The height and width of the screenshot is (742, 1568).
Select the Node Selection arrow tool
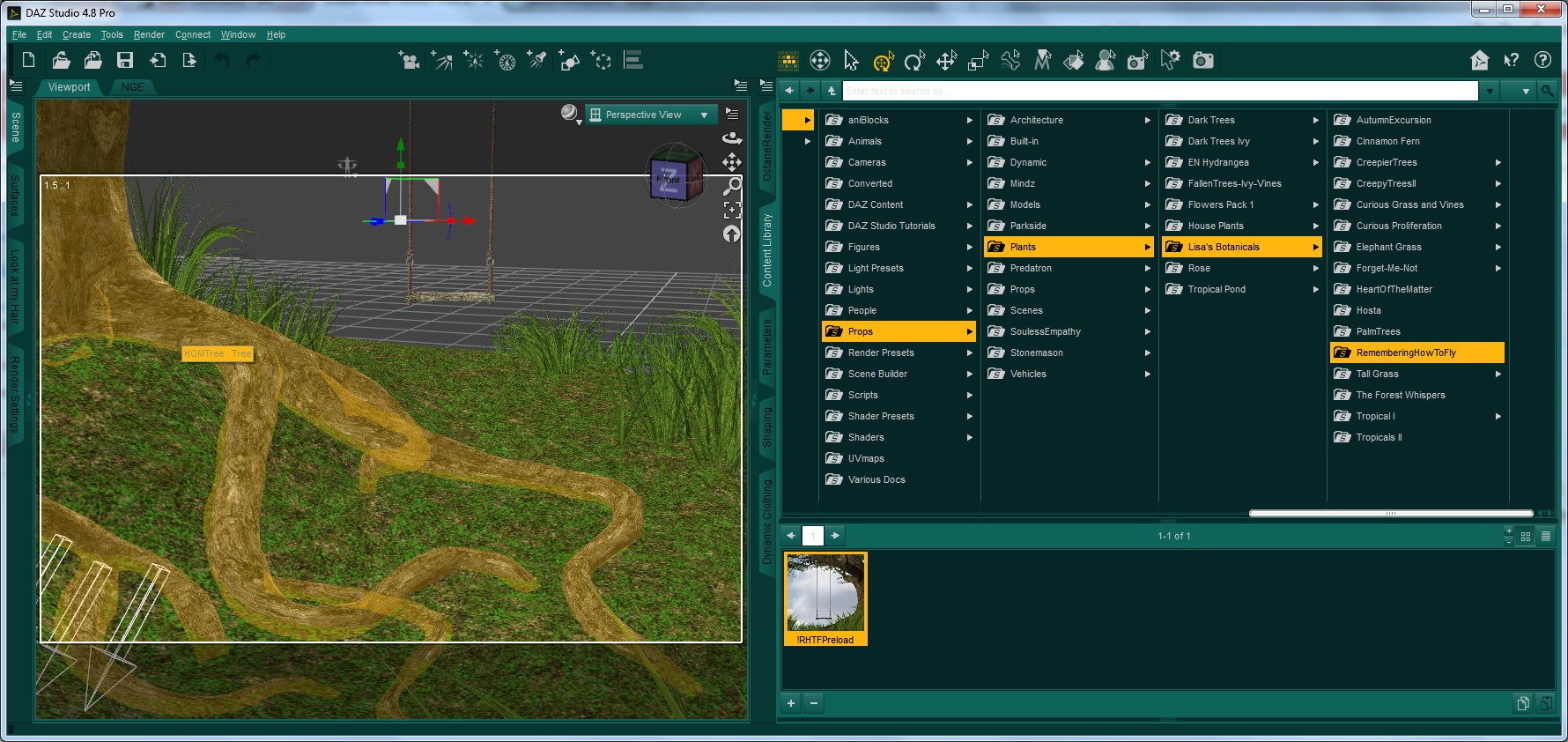tap(851, 60)
